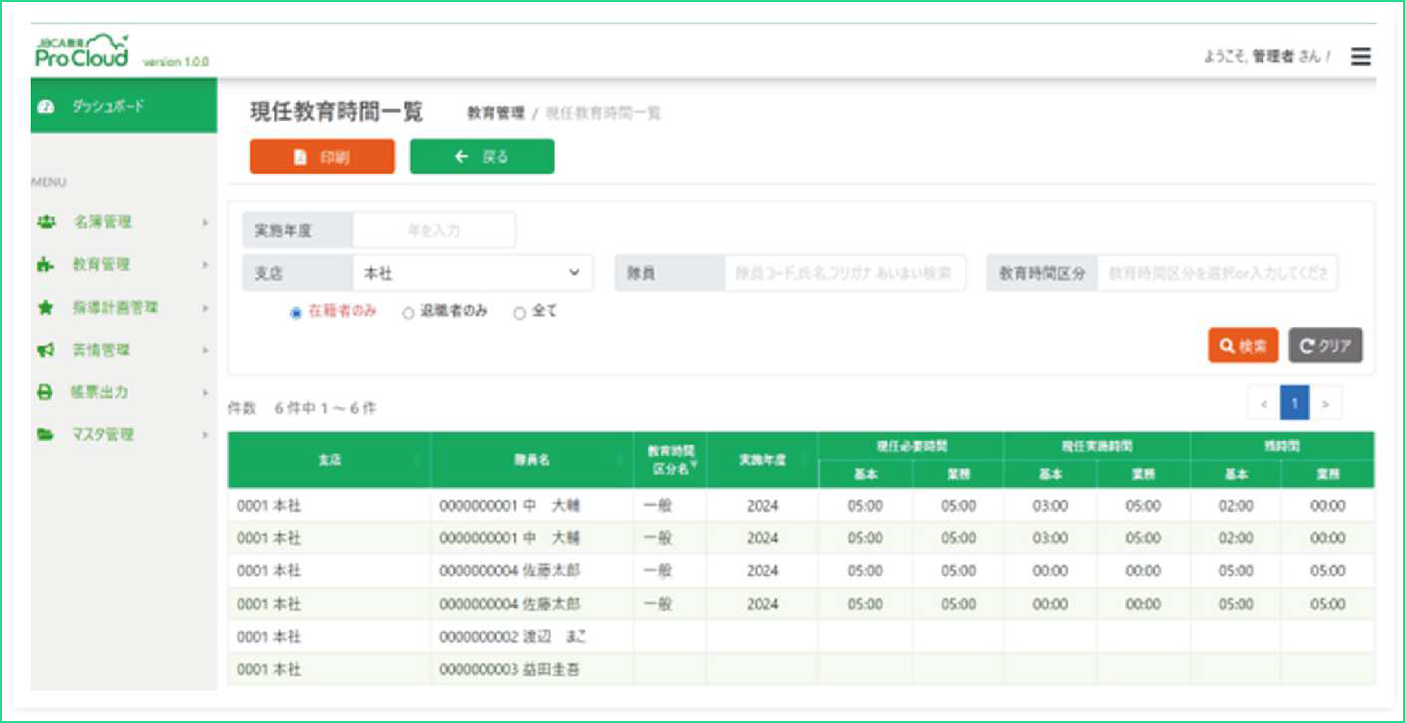Click the 実施年度 year input field
The height and width of the screenshot is (723, 1405).
pyautogui.click(x=434, y=230)
